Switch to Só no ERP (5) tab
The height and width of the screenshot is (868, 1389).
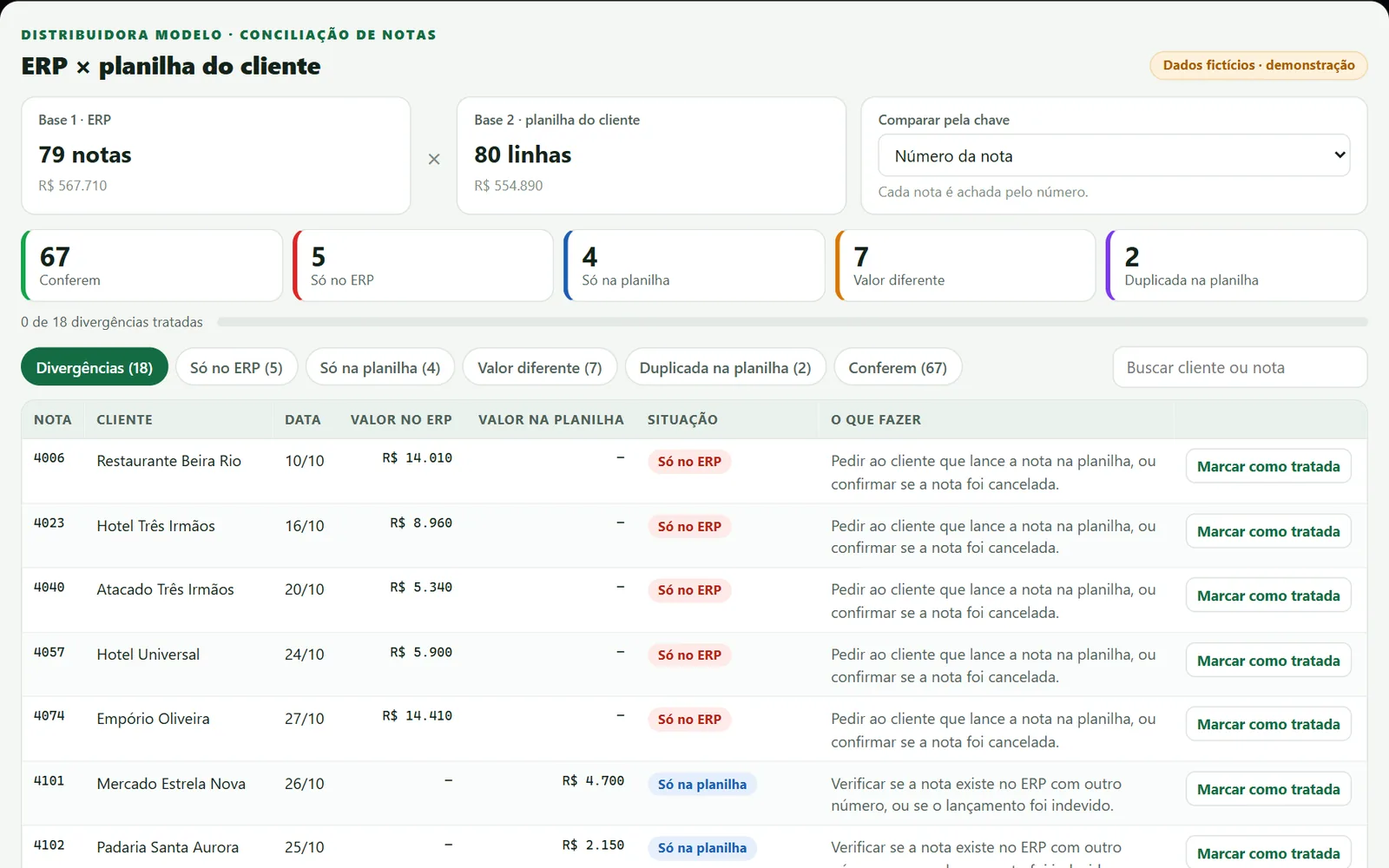pyautogui.click(x=236, y=367)
